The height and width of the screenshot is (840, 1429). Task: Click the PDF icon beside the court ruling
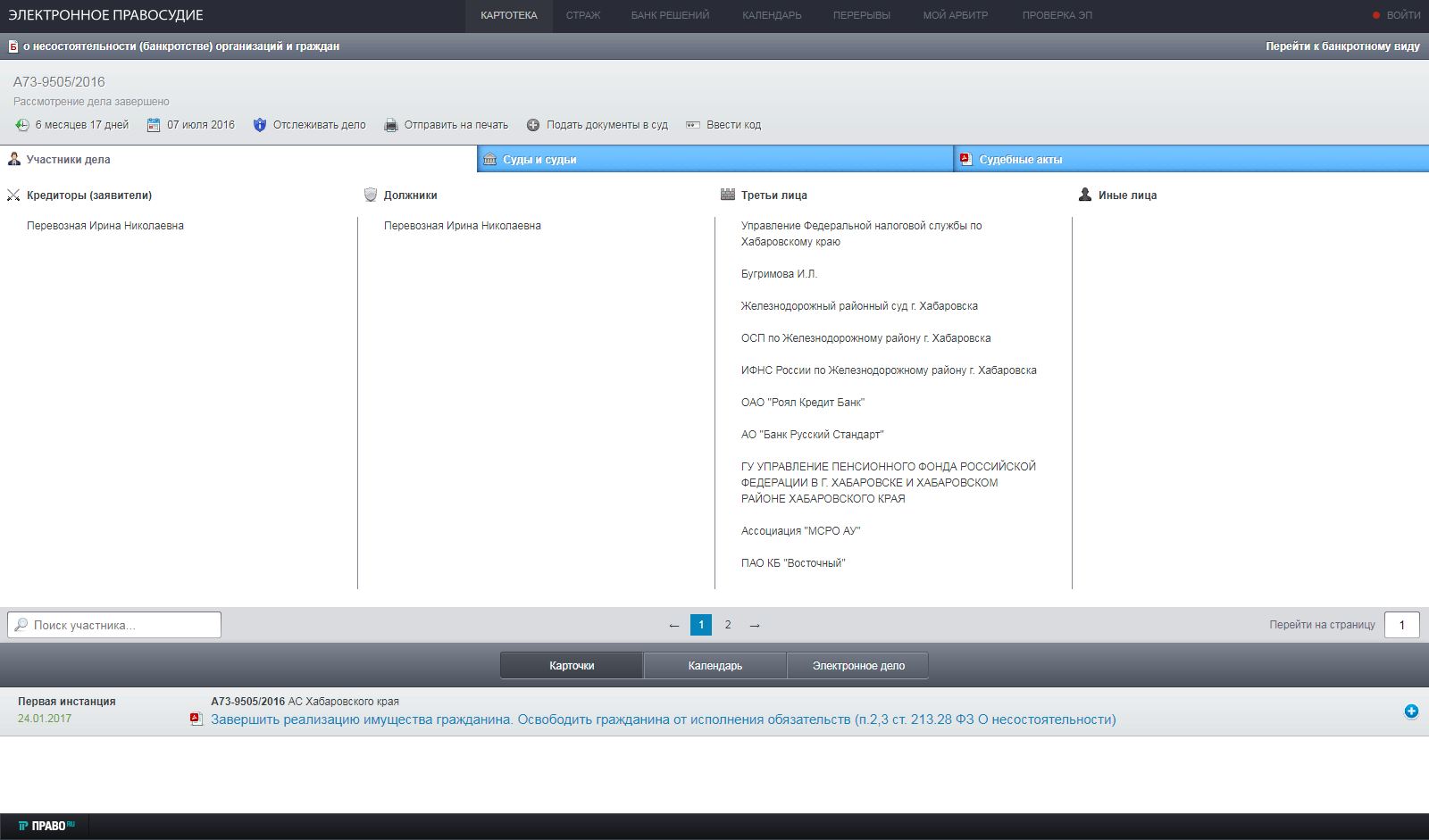[196, 719]
